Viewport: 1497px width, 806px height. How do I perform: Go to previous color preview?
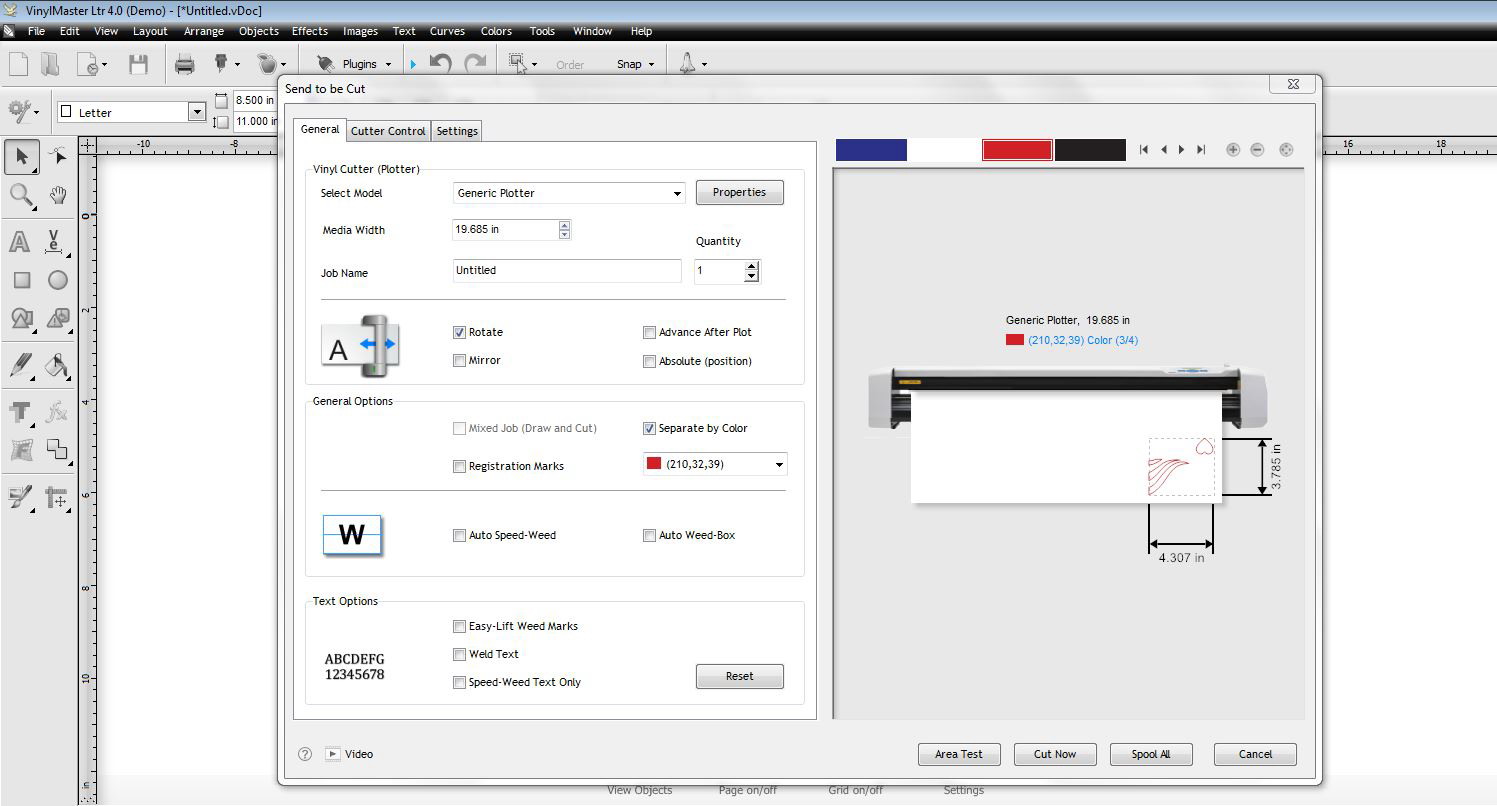tap(1164, 150)
